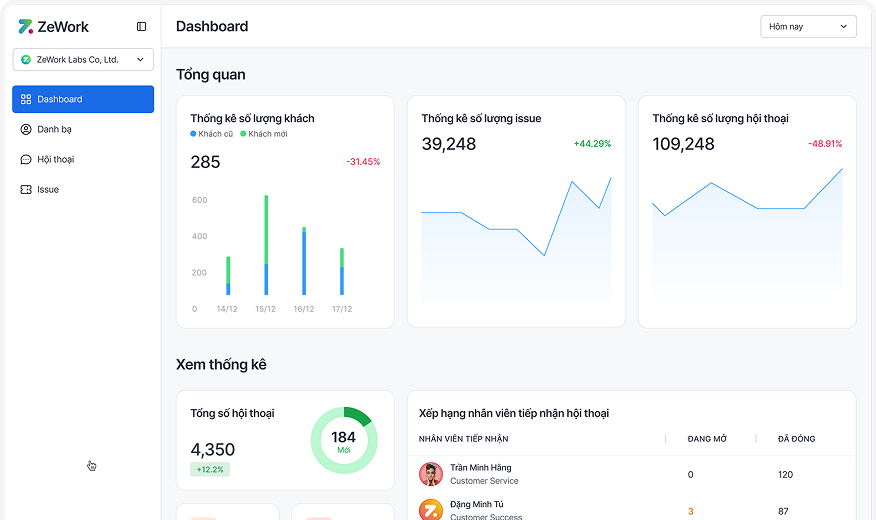
Task: Click the Dashboard grid icon
Action: [x=26, y=99]
